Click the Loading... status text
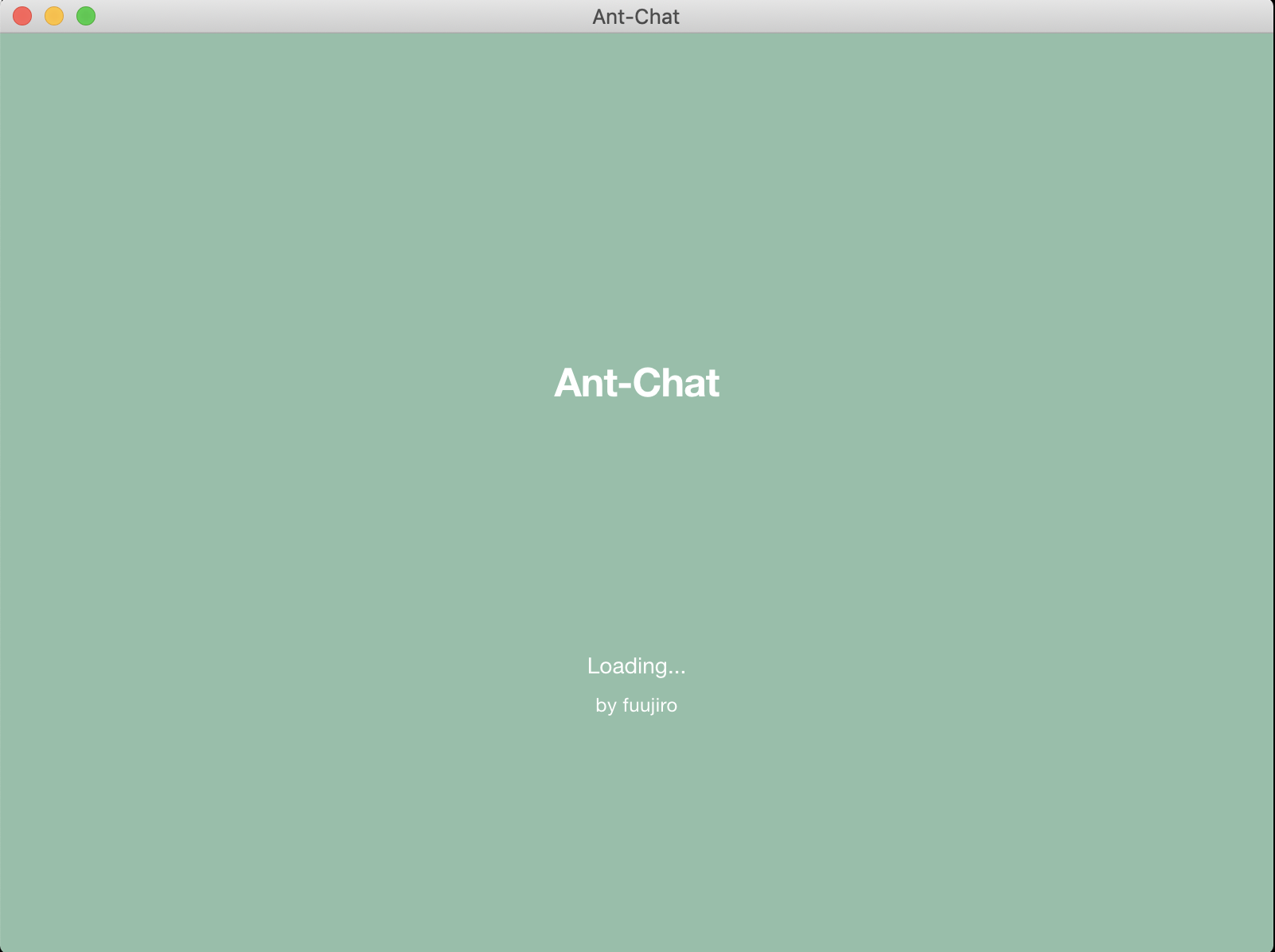The width and height of the screenshot is (1275, 952). pos(637,666)
